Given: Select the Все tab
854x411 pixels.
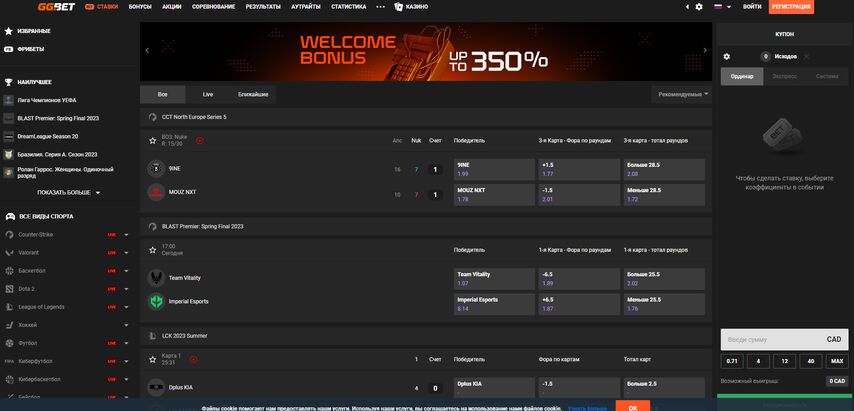Looking at the screenshot, I should 162,94.
